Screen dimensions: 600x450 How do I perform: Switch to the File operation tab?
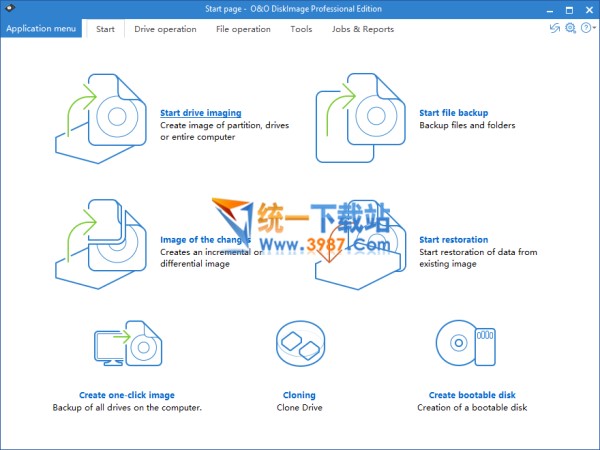(243, 29)
